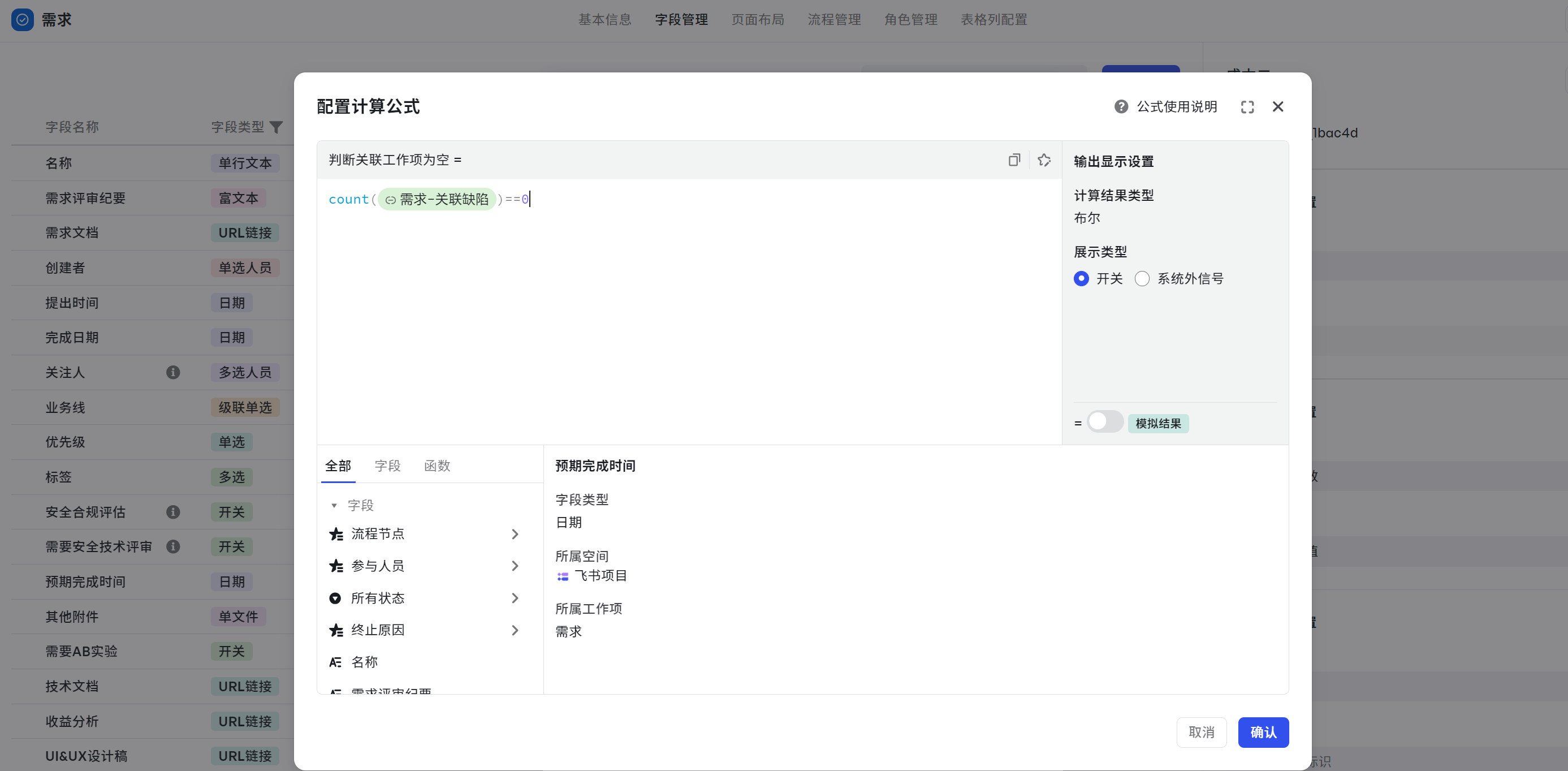The height and width of the screenshot is (771, 1568).
Task: Click the 飞书项目 space icon
Action: point(563,576)
